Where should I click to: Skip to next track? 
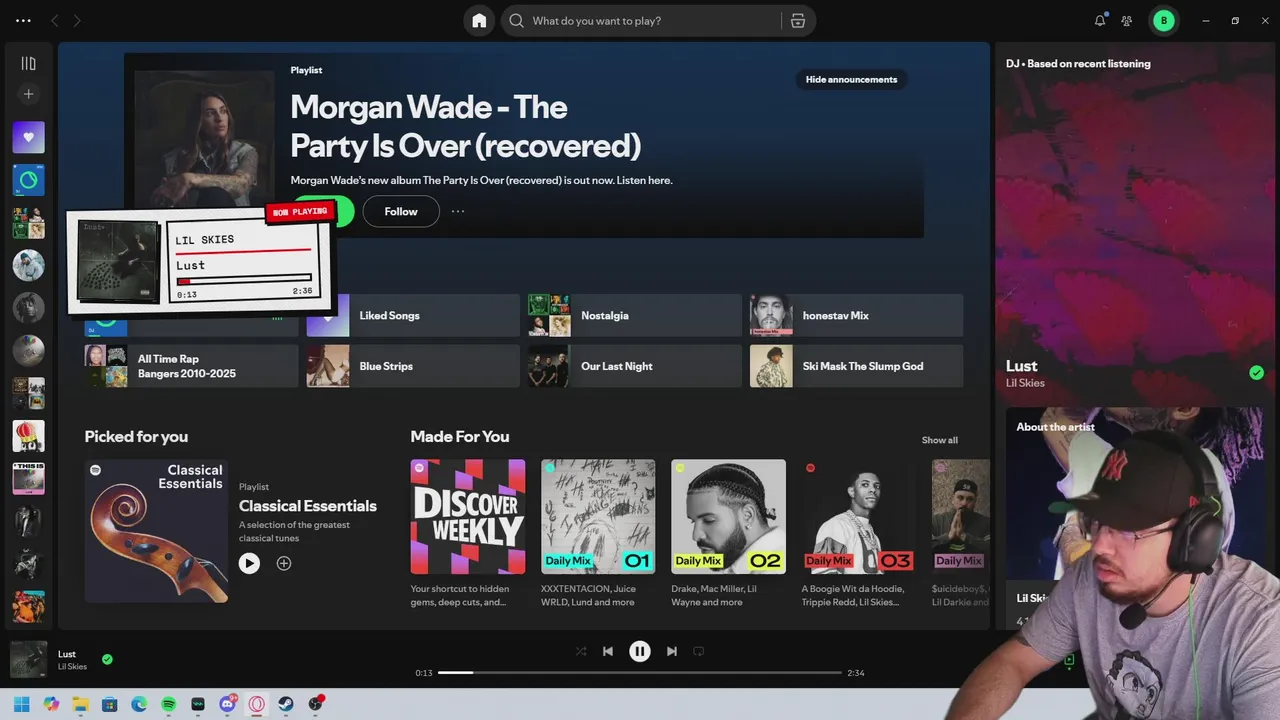(x=672, y=651)
